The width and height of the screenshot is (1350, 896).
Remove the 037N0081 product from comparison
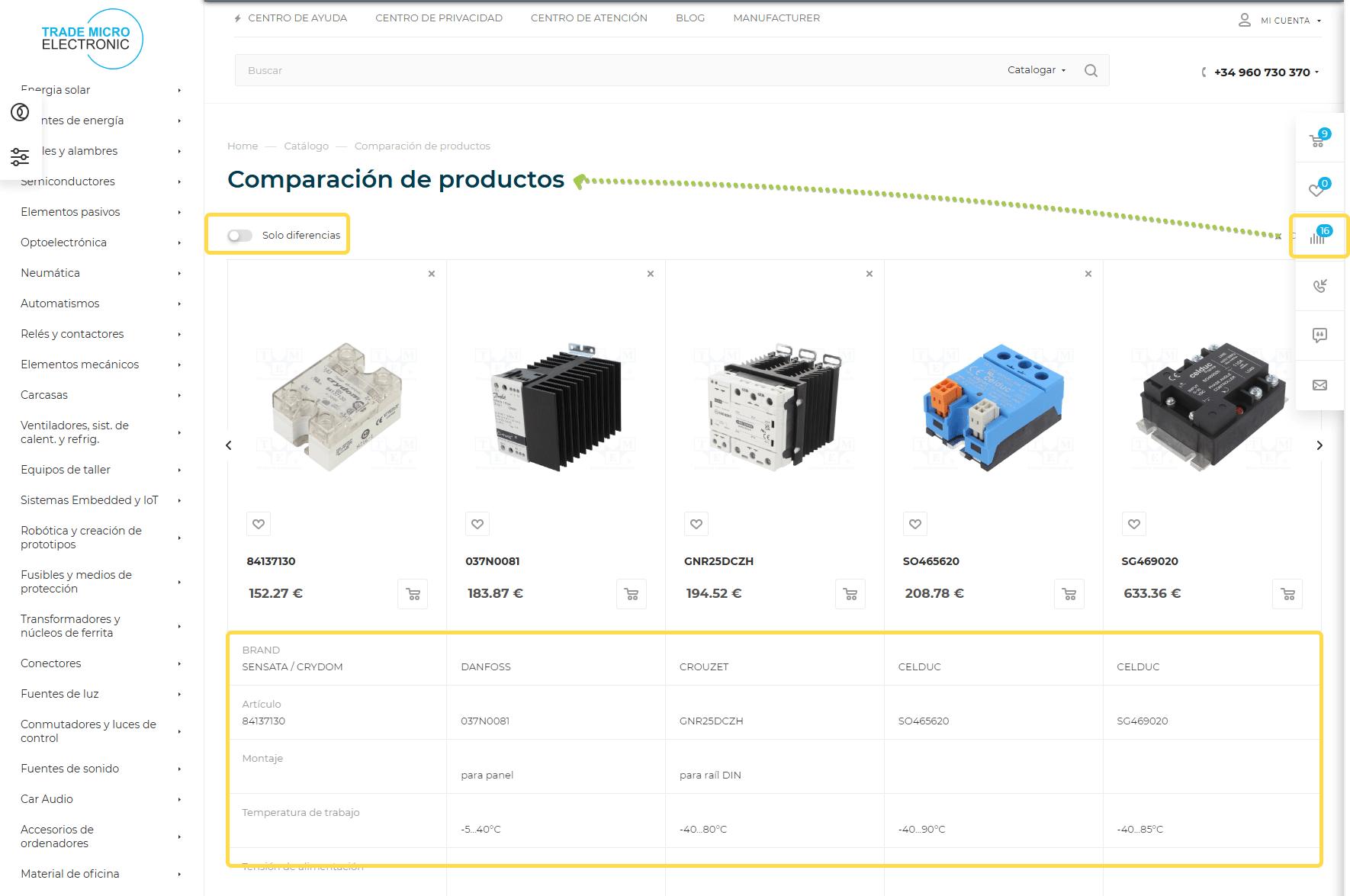[x=651, y=274]
